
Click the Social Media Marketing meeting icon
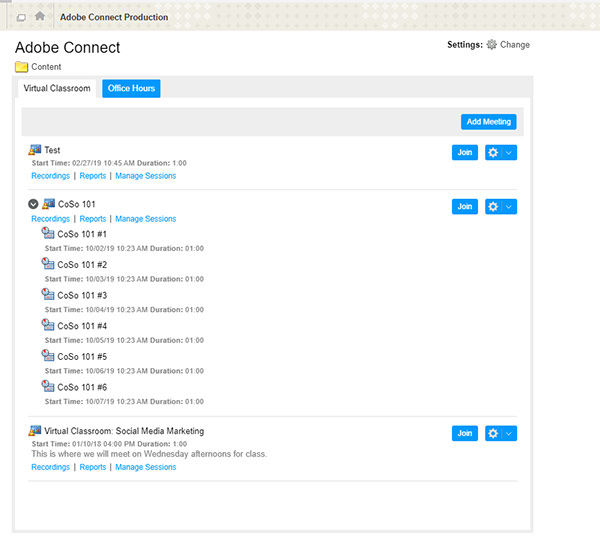[x=35, y=431]
